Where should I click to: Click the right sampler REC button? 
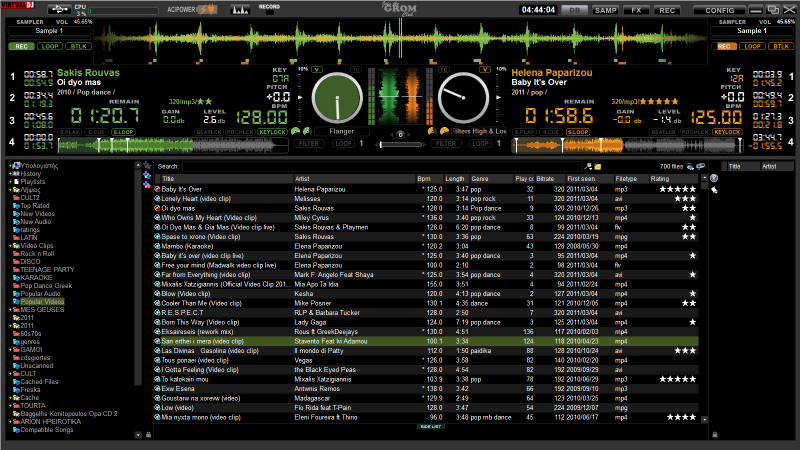click(724, 46)
